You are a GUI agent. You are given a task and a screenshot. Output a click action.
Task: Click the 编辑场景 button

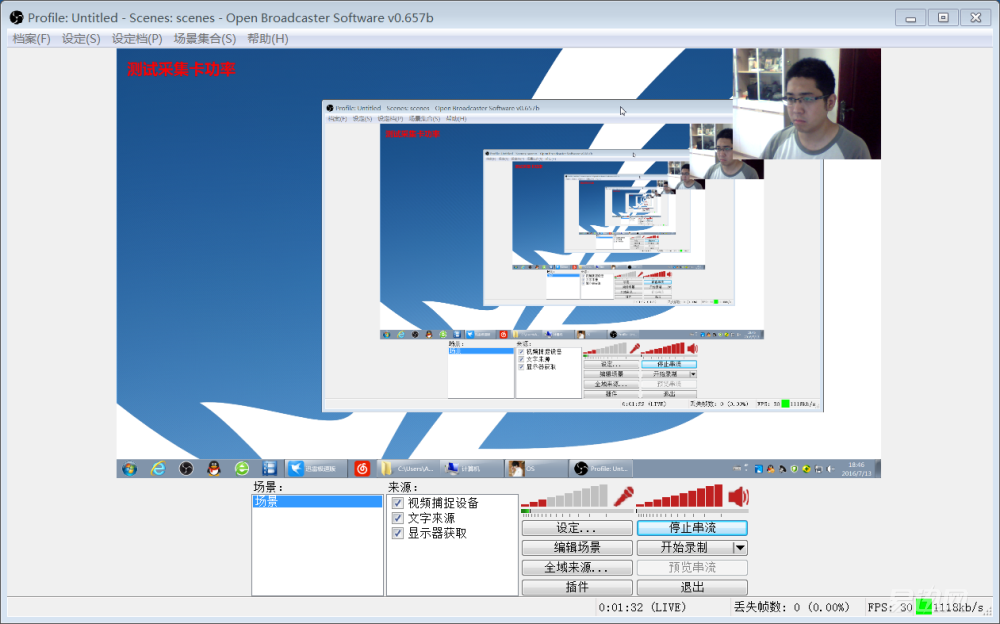click(x=577, y=548)
